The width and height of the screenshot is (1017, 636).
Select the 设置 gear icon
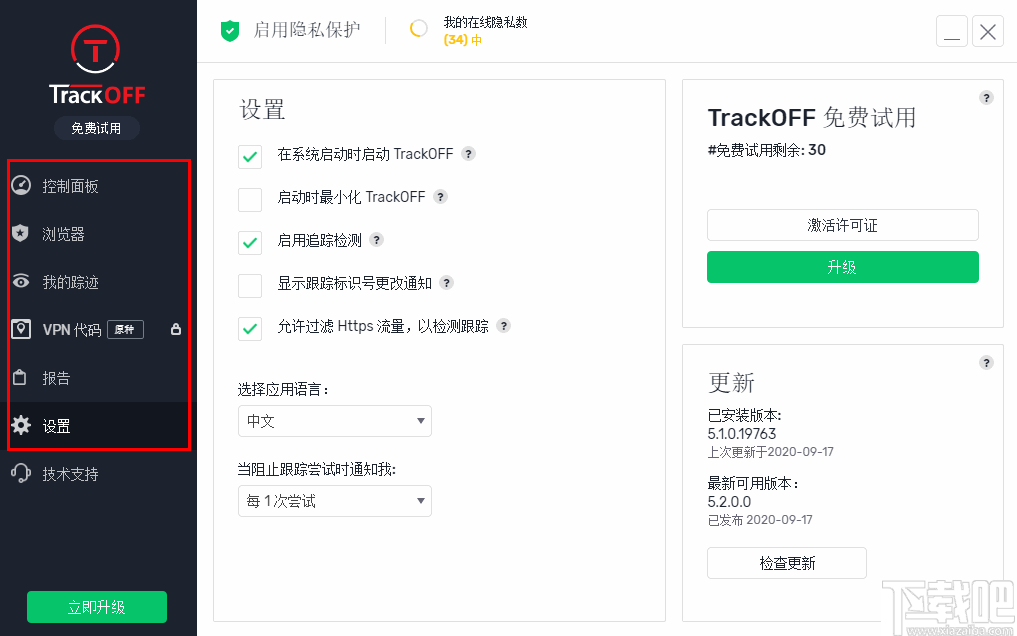tap(22, 425)
